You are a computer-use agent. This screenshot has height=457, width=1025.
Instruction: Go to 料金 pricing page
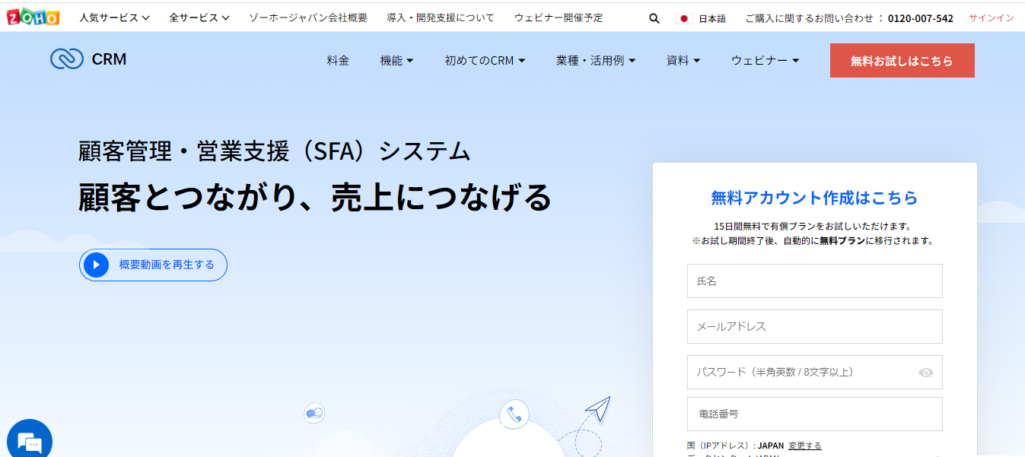point(338,61)
